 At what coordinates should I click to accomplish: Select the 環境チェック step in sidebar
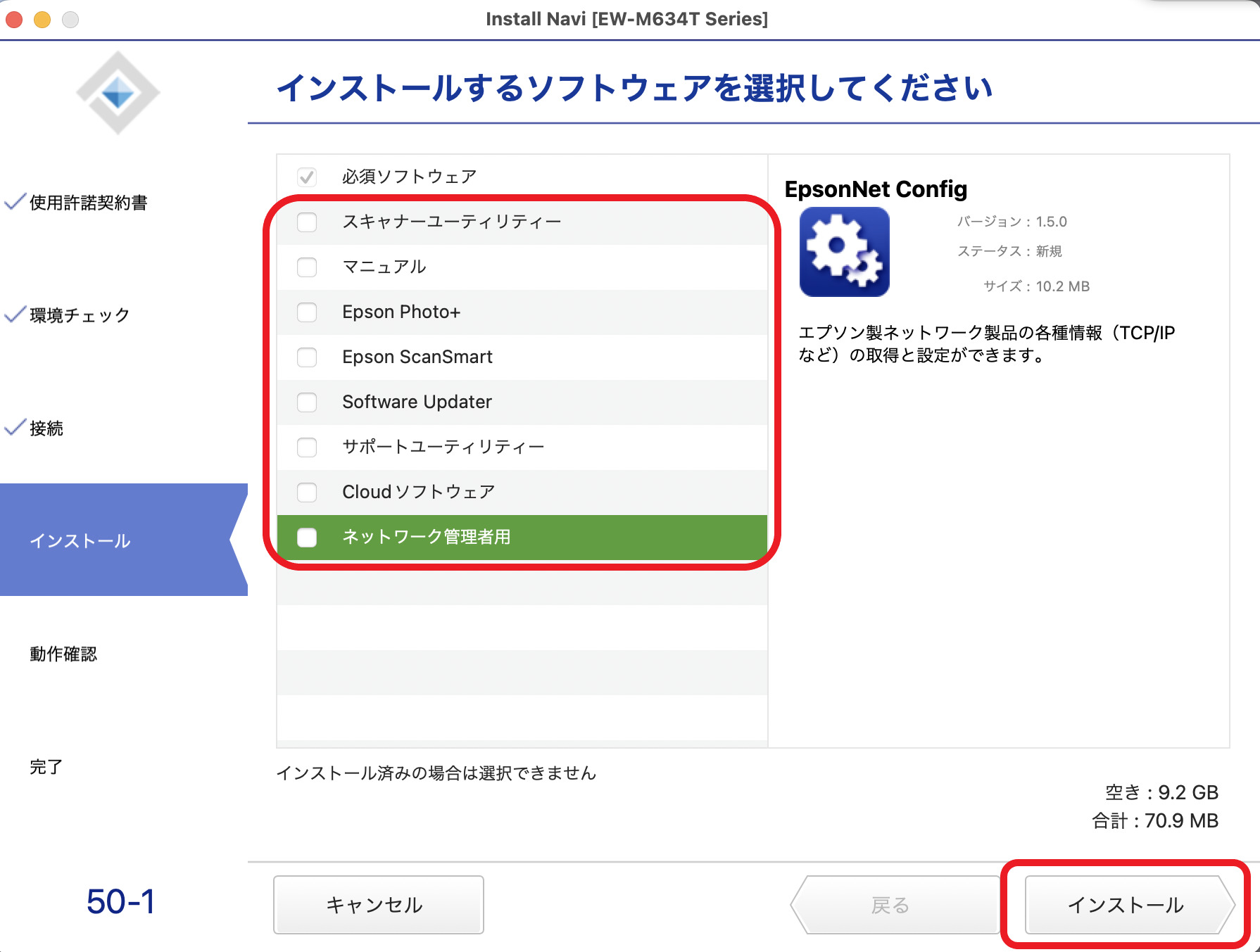79,315
